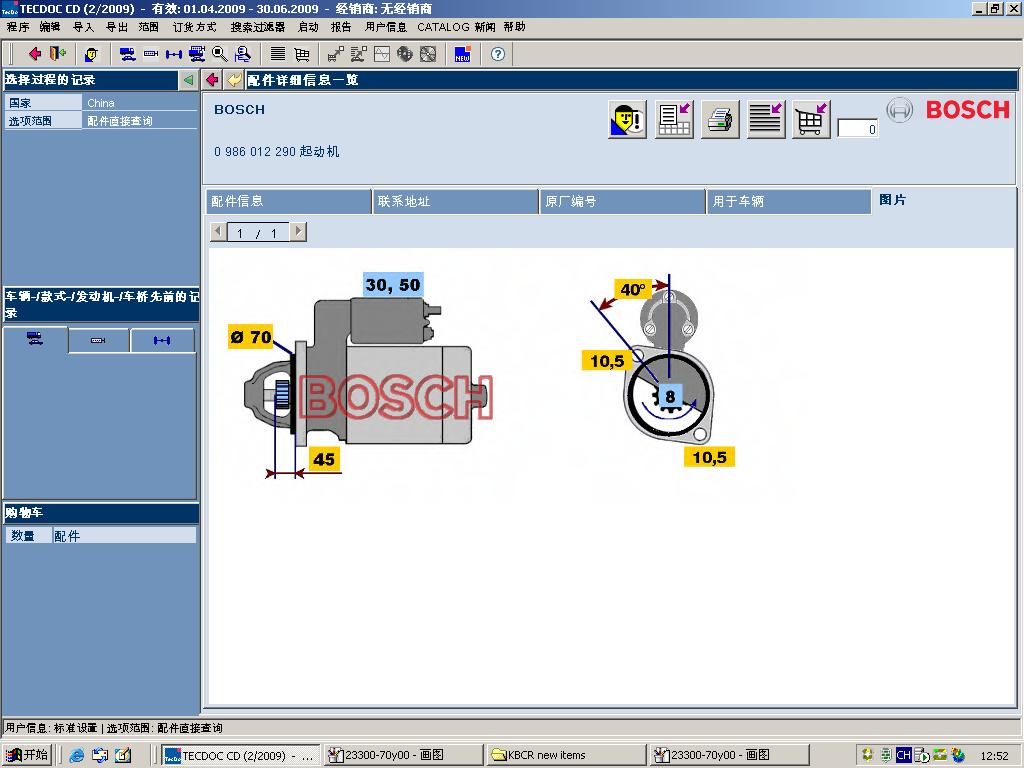The width and height of the screenshot is (1024, 768).
Task: Print the article with the printer button
Action: tap(720, 120)
